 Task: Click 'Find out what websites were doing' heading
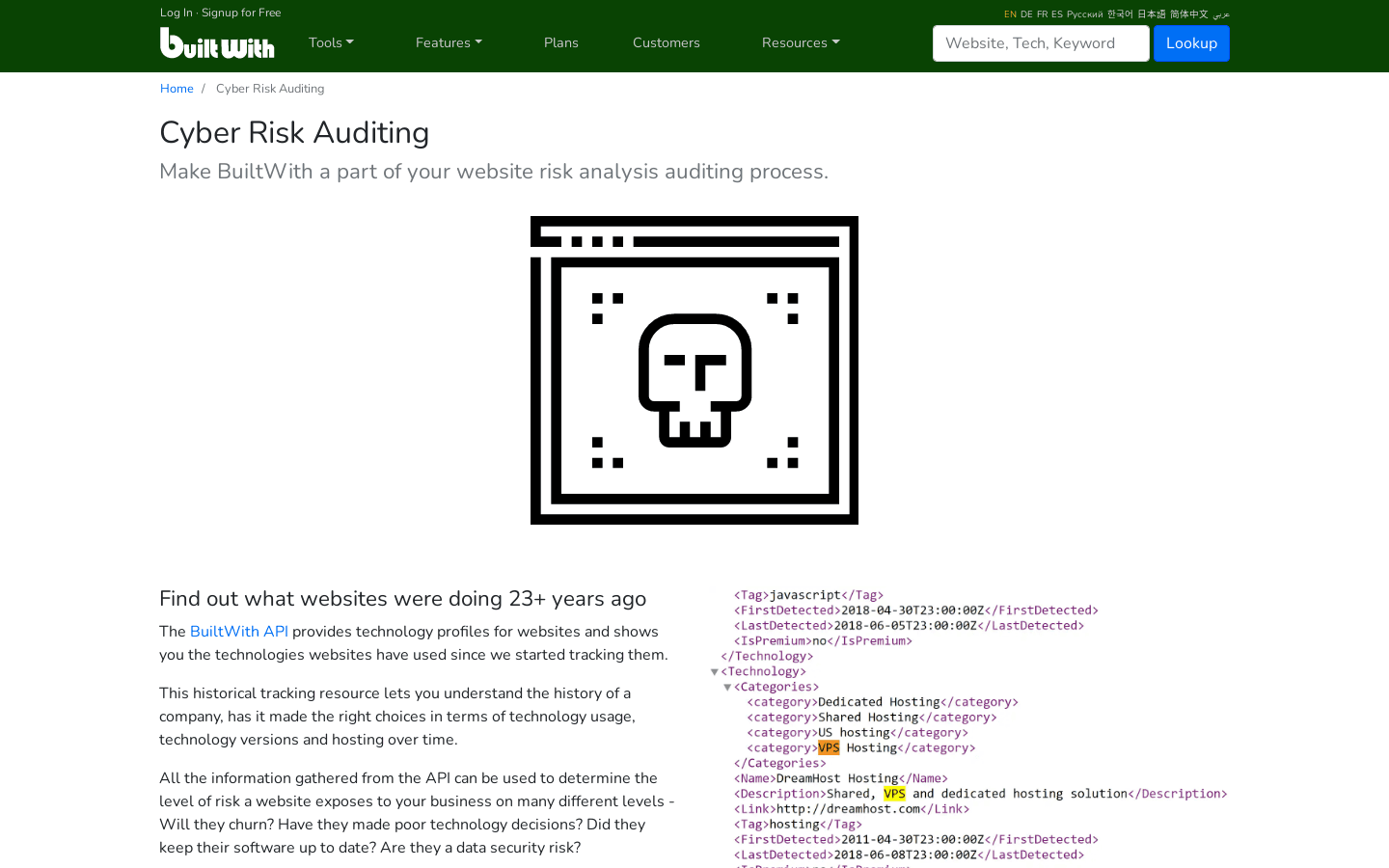[403, 599]
